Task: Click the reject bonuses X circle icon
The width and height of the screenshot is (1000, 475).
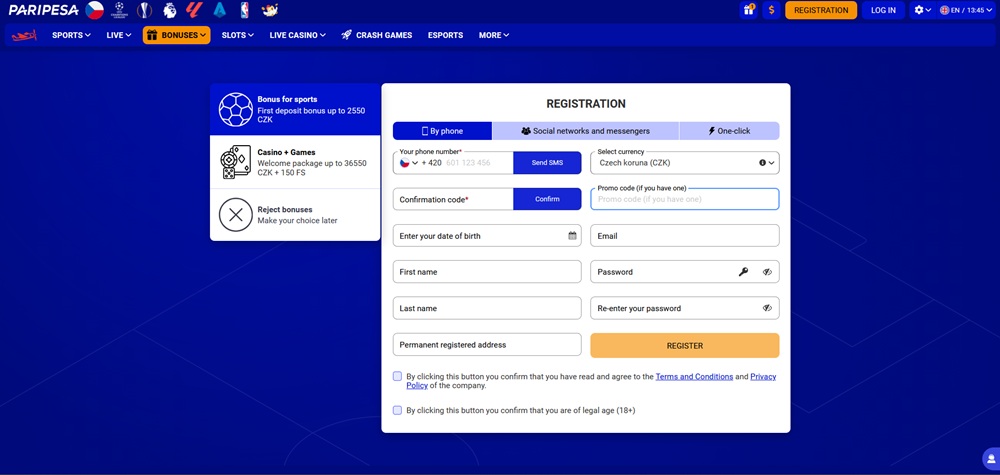Action: tap(235, 215)
